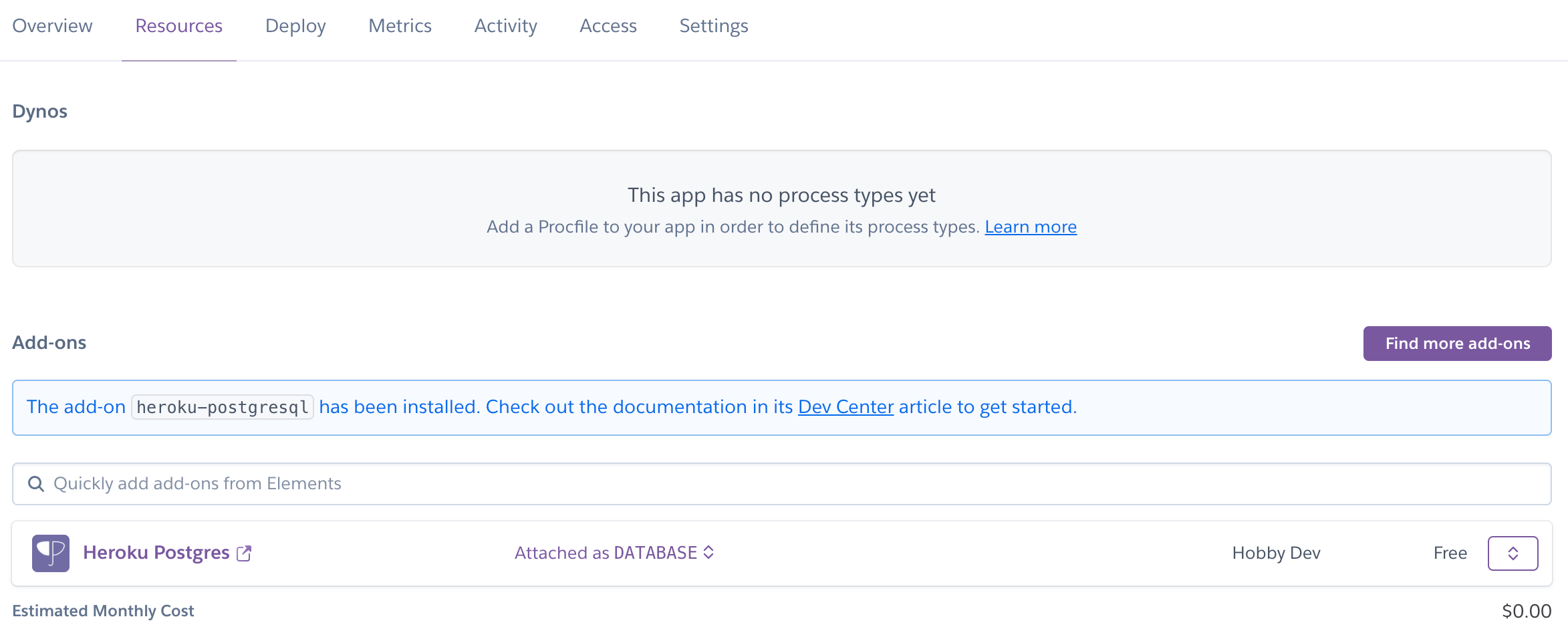
Task: Click the magnifying glass search icon
Action: point(36,484)
